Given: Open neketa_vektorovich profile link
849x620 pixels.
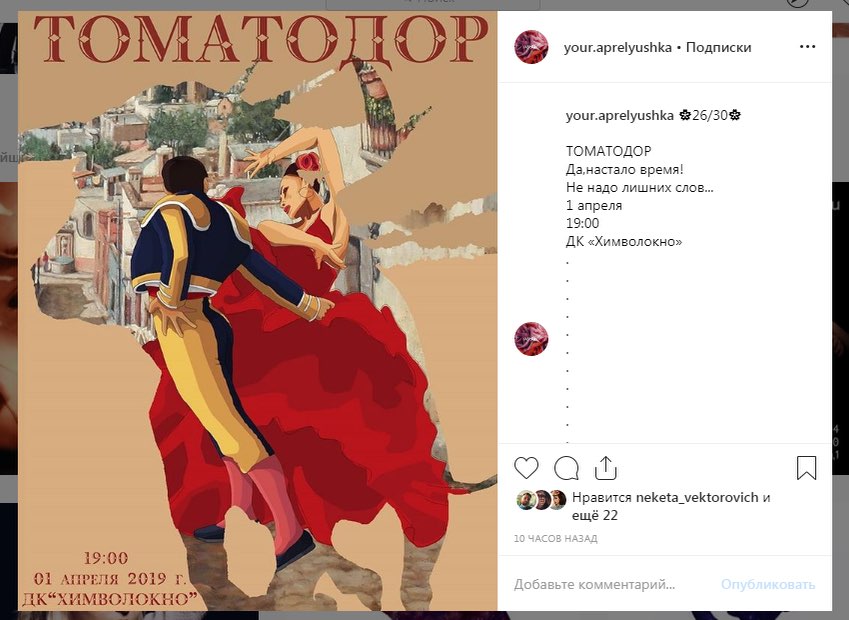Looking at the screenshot, I should [x=696, y=497].
